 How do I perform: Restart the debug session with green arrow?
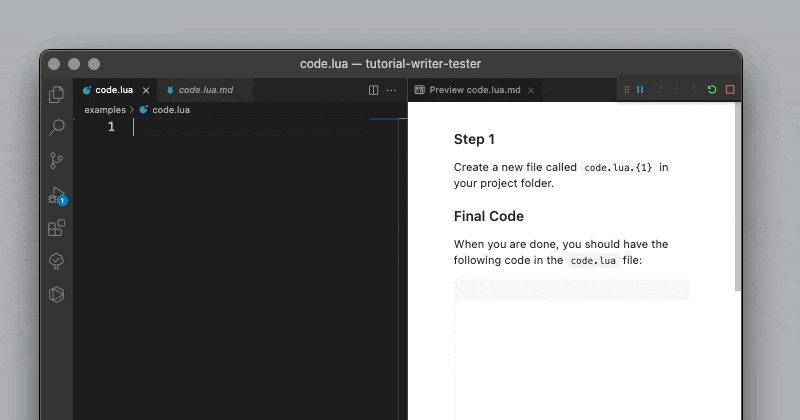point(712,90)
